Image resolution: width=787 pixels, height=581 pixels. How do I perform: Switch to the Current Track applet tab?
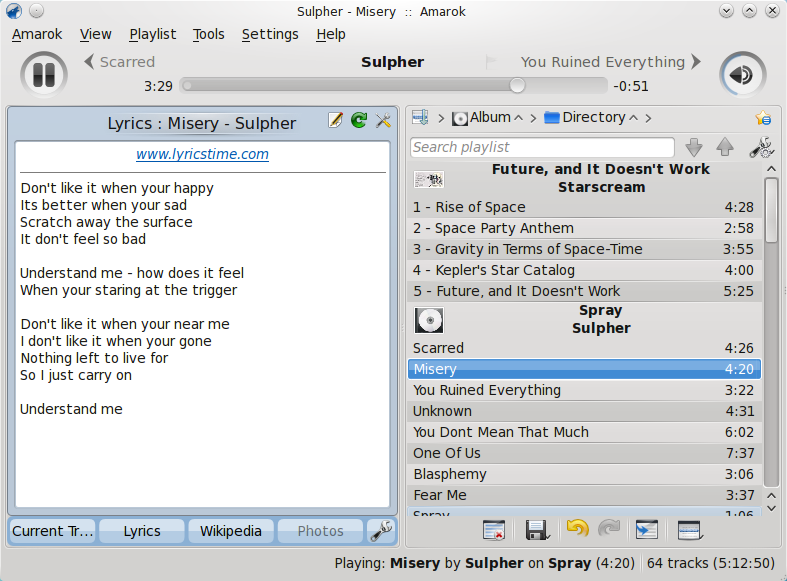52,531
